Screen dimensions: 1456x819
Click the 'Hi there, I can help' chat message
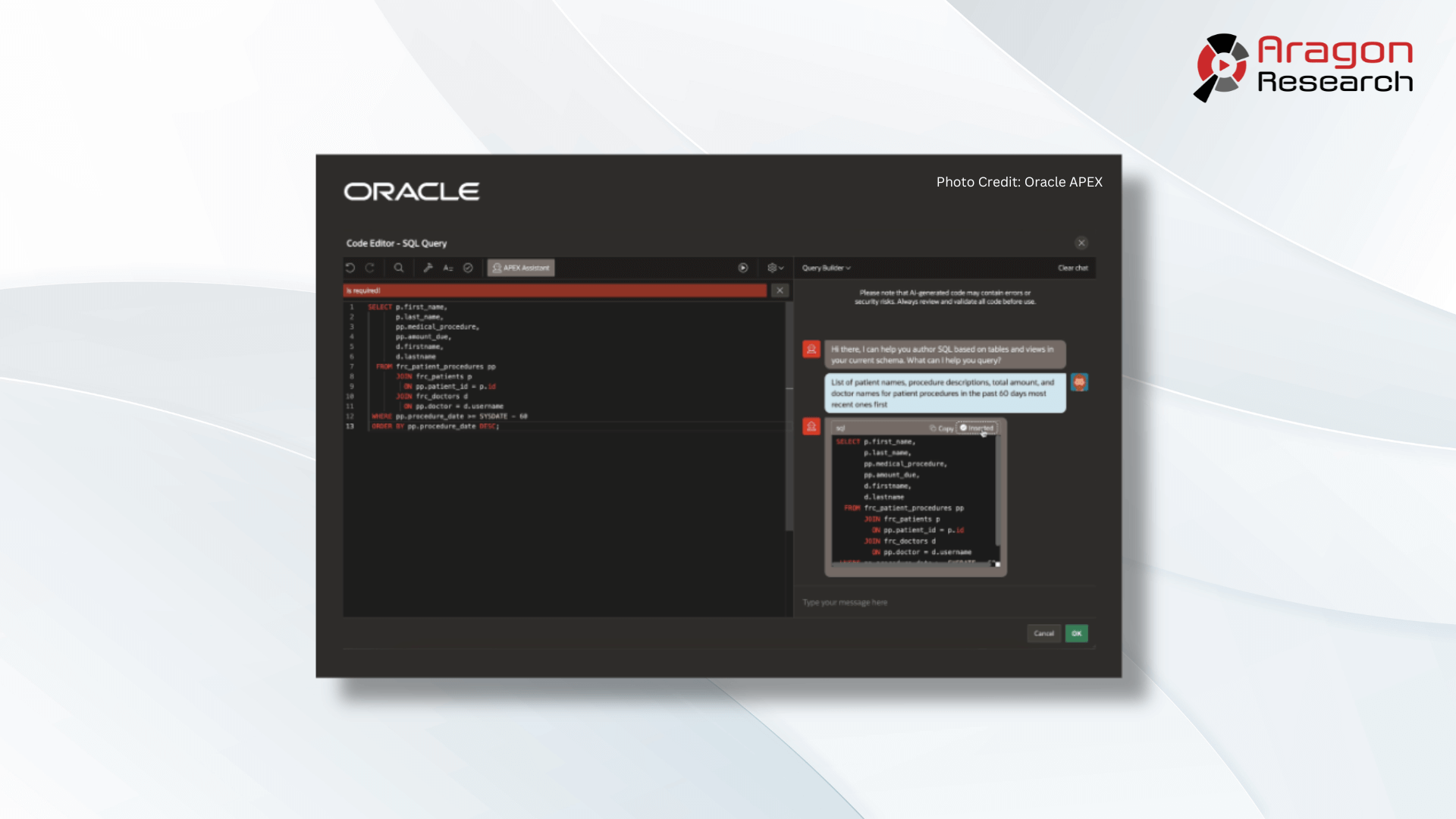tap(945, 354)
